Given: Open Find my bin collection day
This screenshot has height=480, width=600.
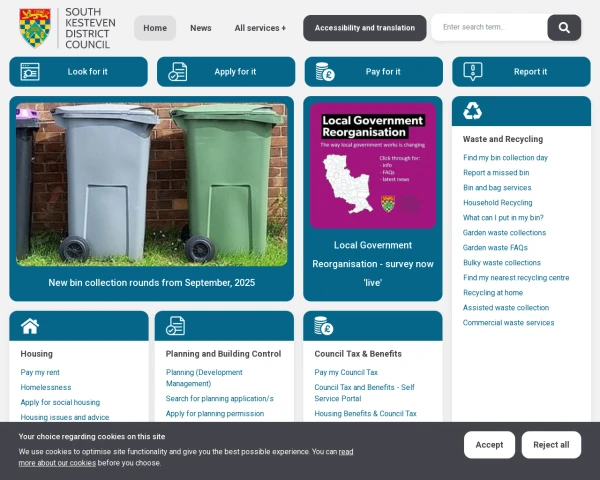Looking at the screenshot, I should (x=505, y=158).
